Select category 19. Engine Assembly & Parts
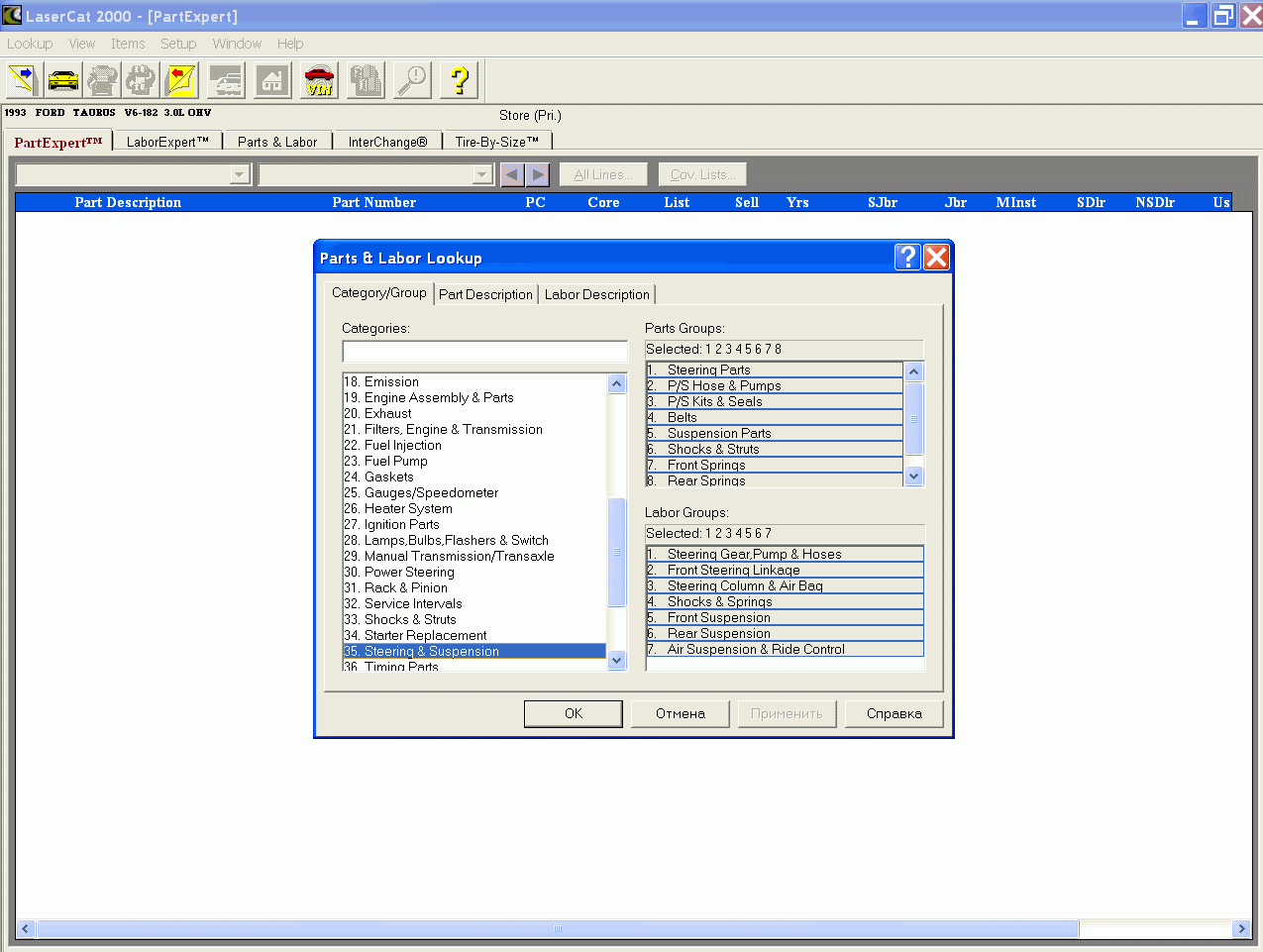The image size is (1263, 952). [x=474, y=397]
